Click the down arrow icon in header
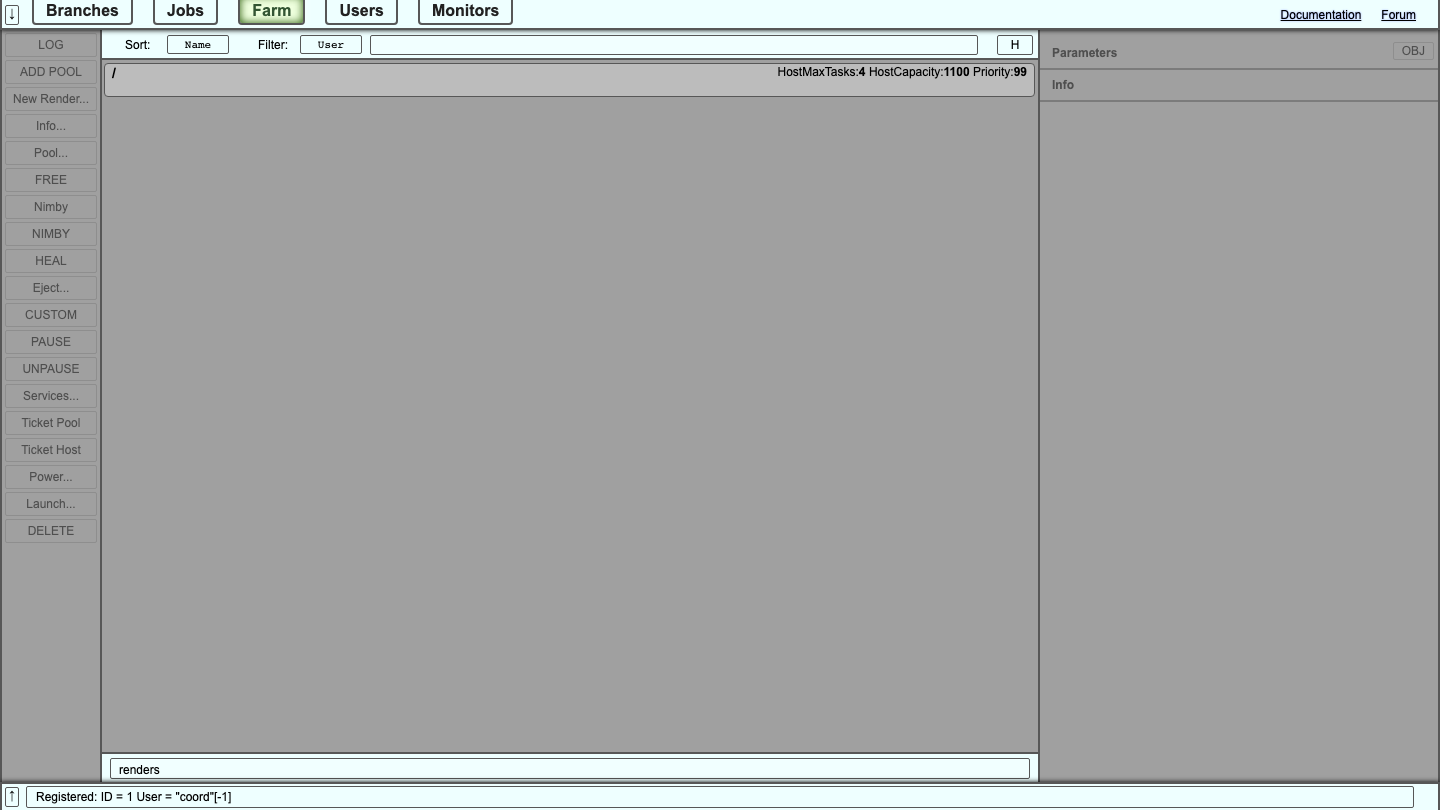 coord(12,14)
